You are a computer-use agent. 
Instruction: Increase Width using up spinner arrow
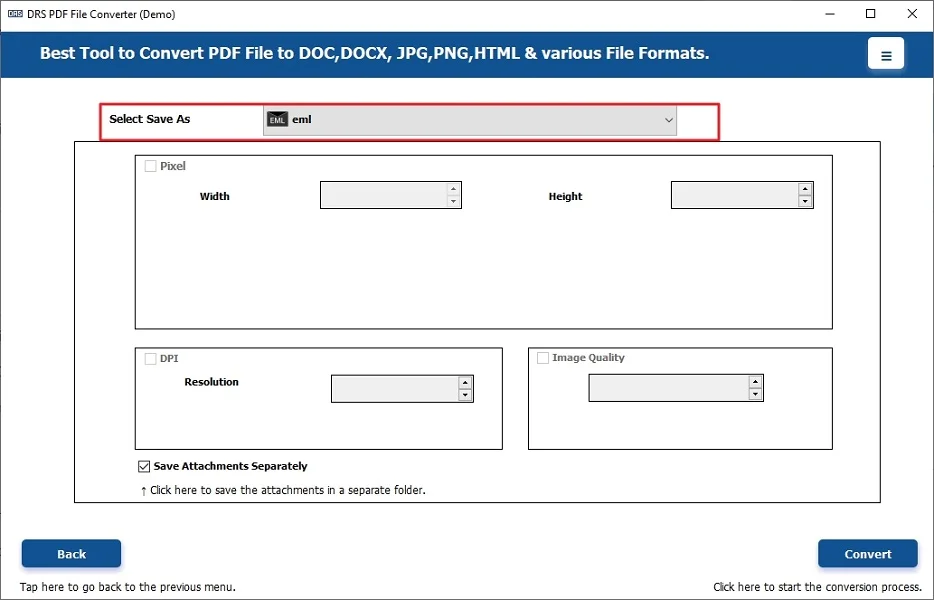point(454,188)
